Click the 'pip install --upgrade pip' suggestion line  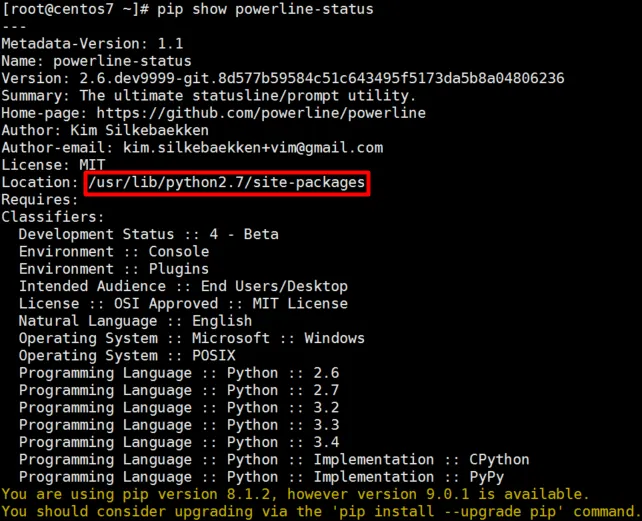(x=321, y=512)
